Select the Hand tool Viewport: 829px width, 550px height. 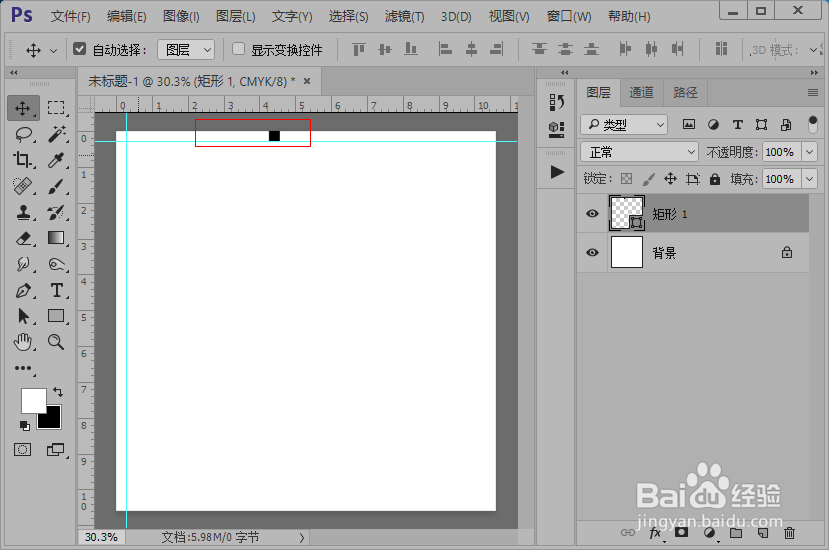click(23, 342)
